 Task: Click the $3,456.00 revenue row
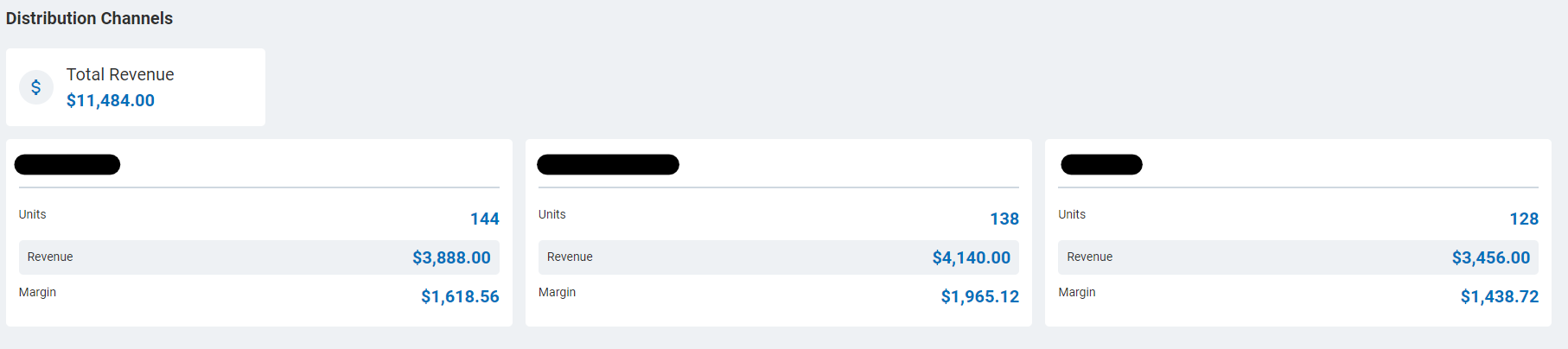pos(1298,257)
